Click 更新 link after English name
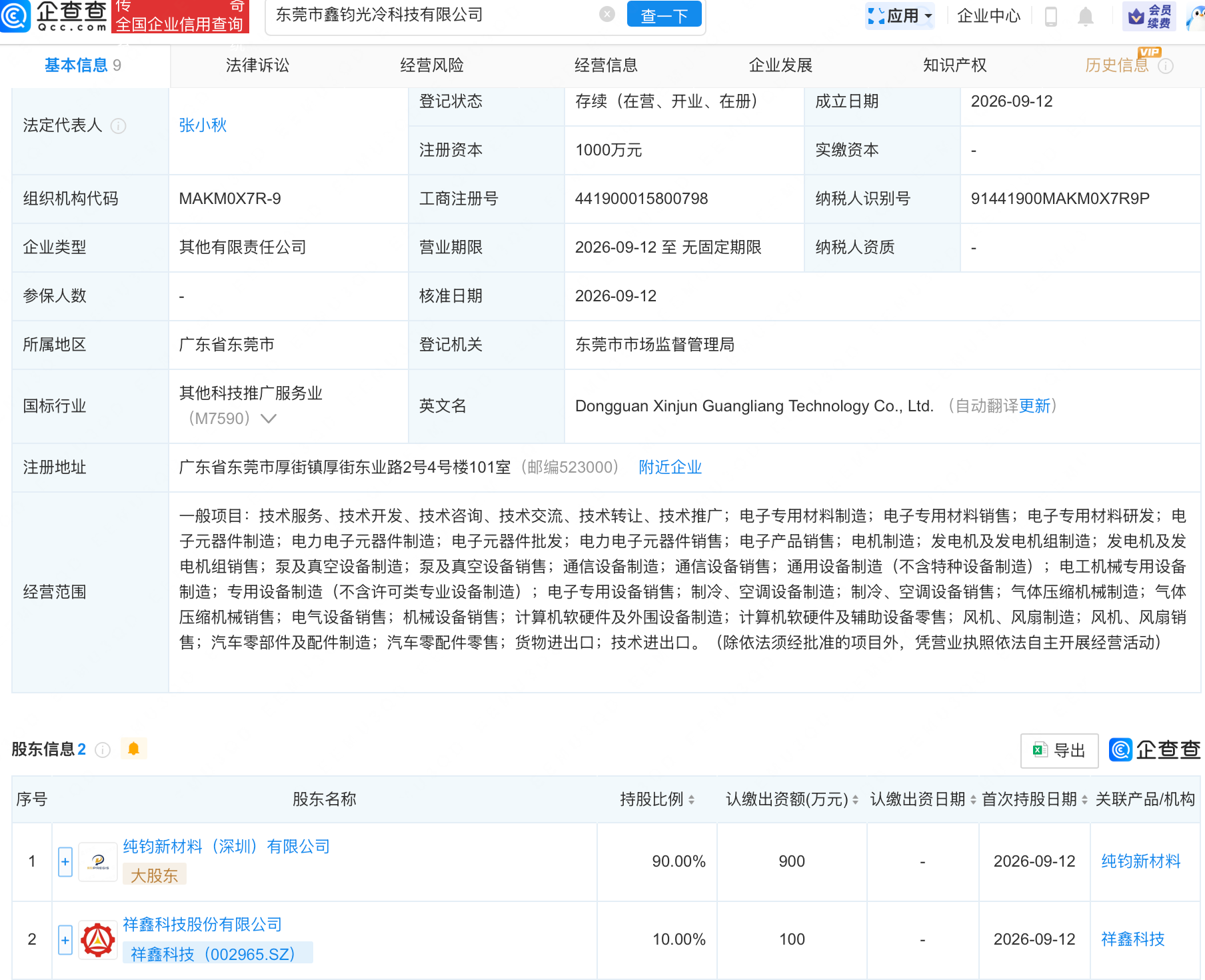 (1034, 406)
